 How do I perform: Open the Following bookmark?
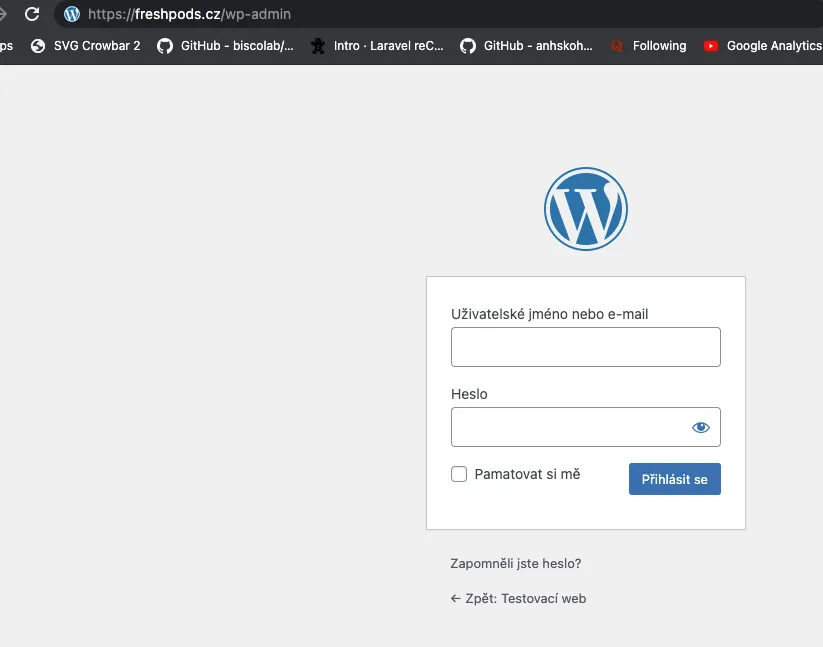[x=649, y=46]
